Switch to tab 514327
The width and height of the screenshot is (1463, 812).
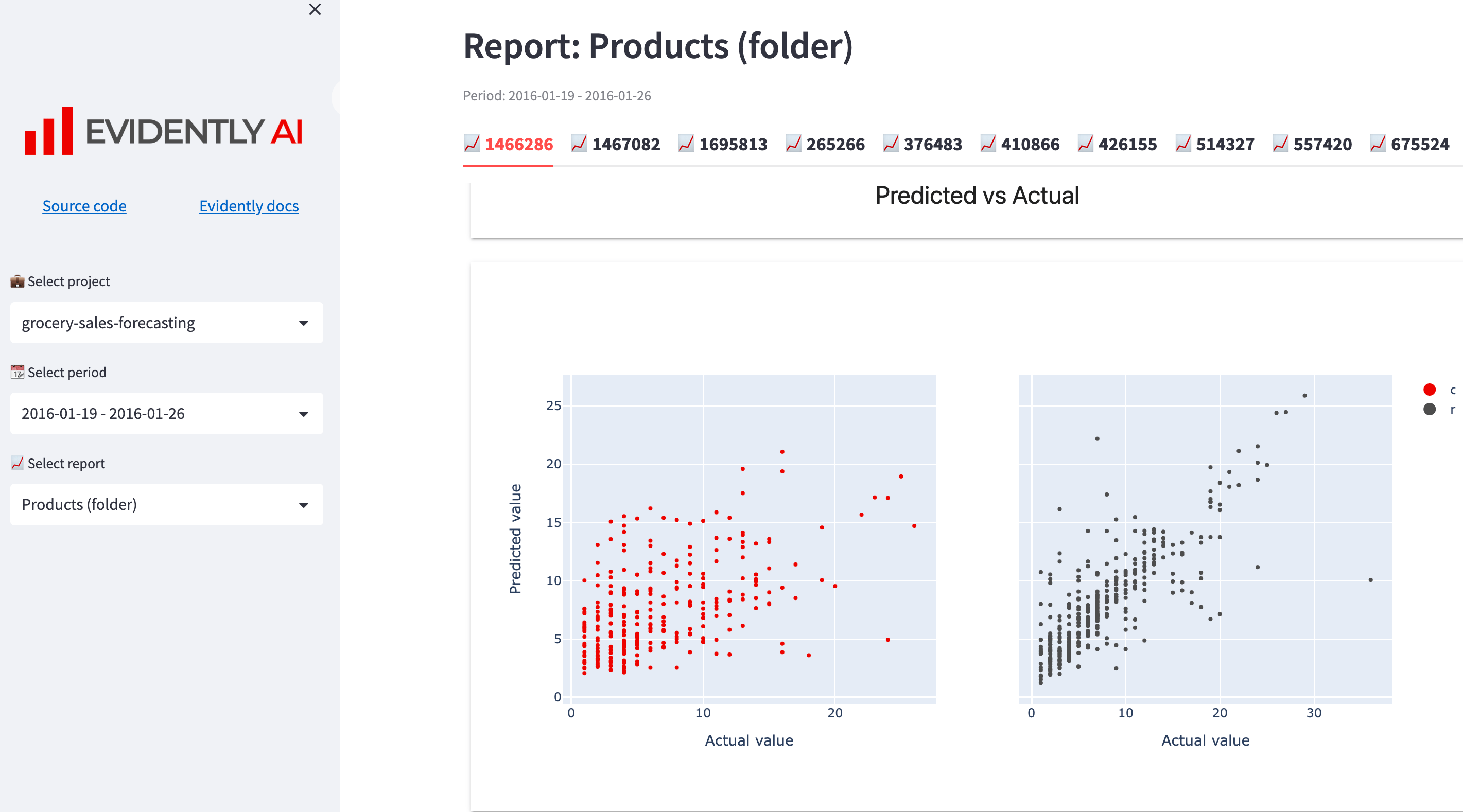pos(1225,144)
